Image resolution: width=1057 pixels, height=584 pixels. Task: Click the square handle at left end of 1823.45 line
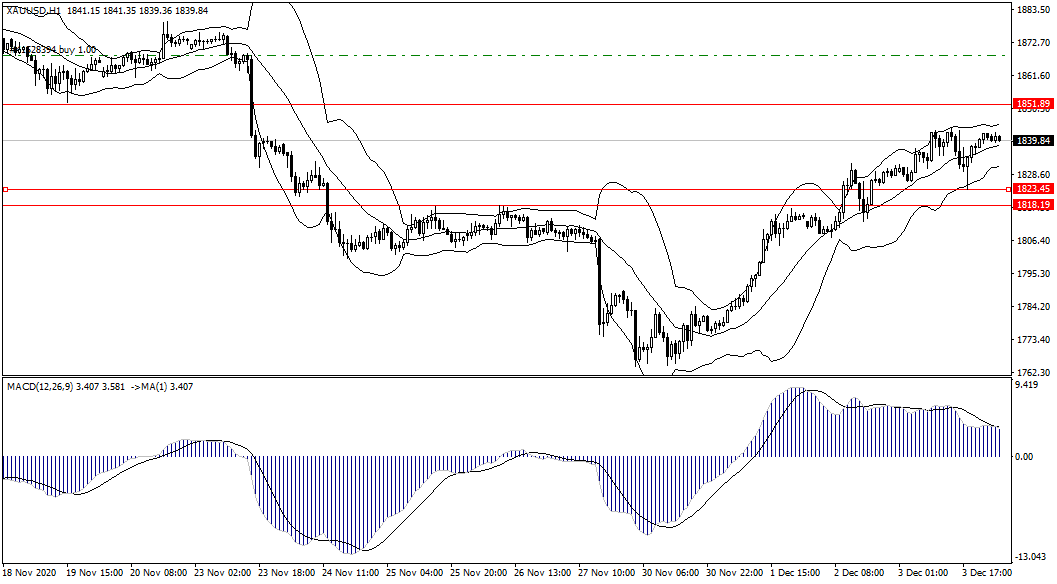[x=5, y=188]
